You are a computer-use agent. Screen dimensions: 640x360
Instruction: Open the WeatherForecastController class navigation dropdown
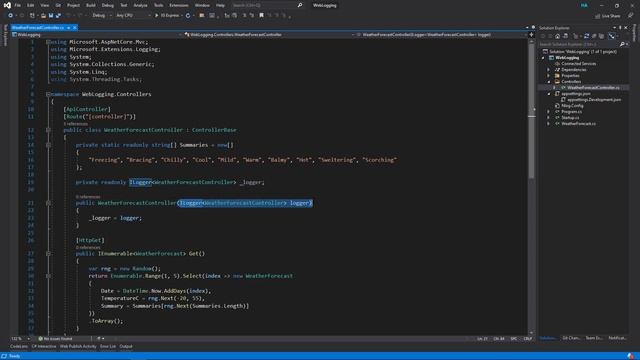pos(269,35)
